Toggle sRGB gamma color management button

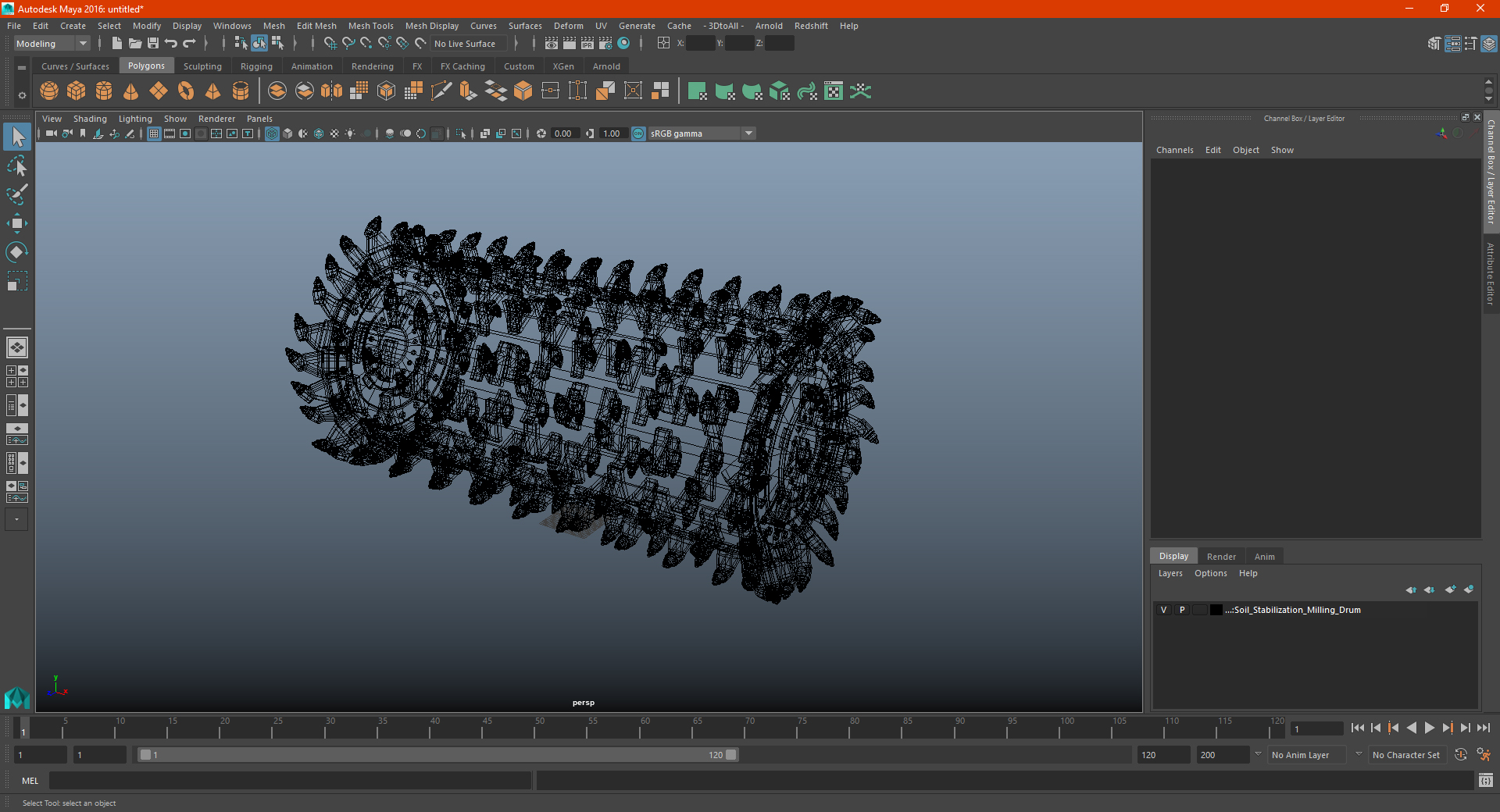(638, 134)
